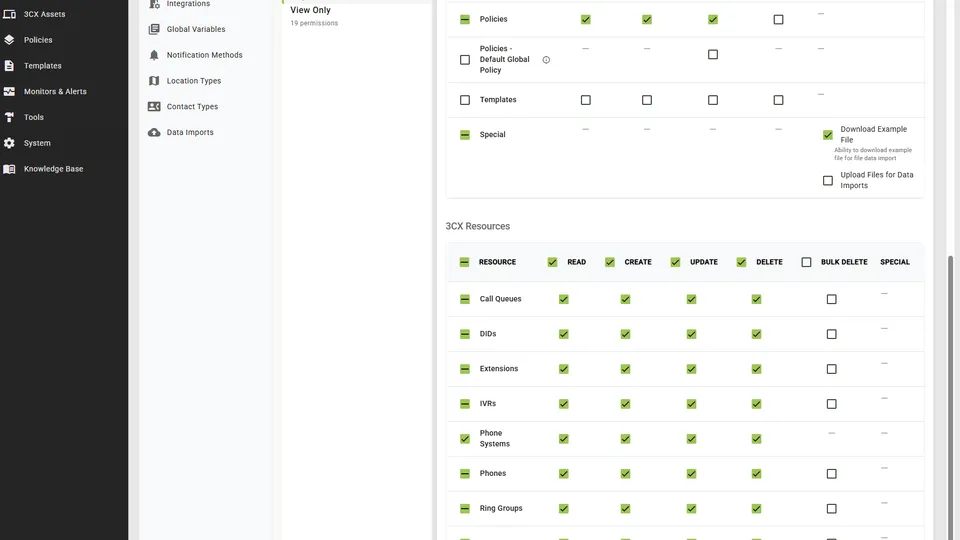This screenshot has width=960, height=540.
Task: Toggle the DELETE column header checkbox
Action: point(741,262)
